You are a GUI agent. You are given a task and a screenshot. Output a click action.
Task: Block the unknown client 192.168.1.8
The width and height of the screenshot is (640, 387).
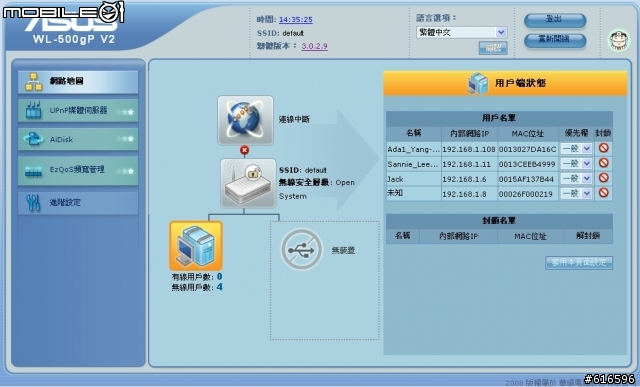[604, 192]
